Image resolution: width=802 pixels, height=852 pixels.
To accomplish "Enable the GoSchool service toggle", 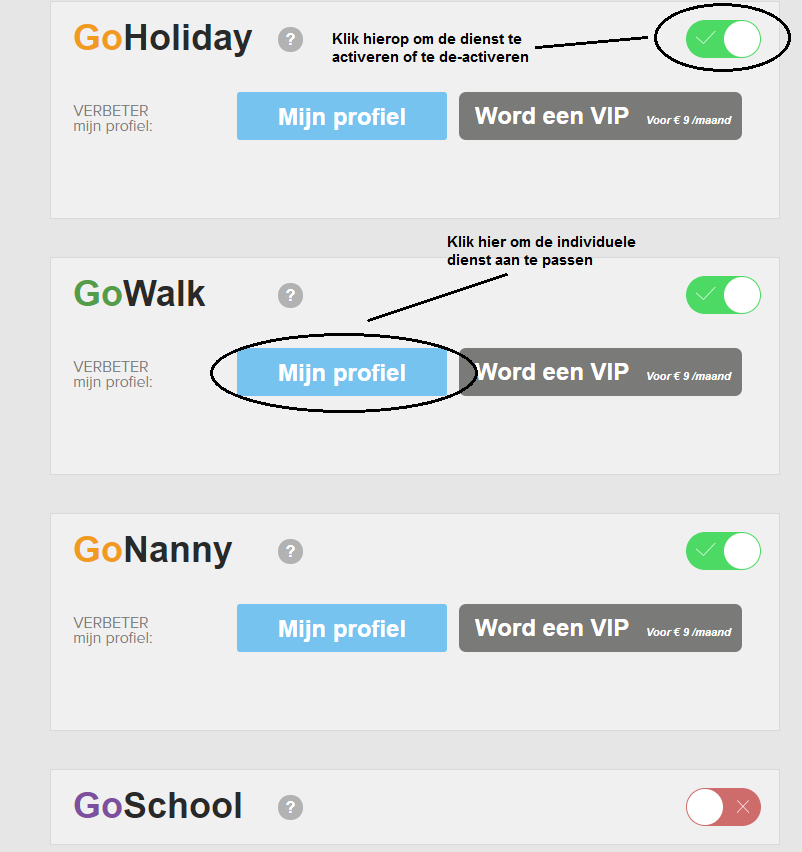I will (x=723, y=807).
